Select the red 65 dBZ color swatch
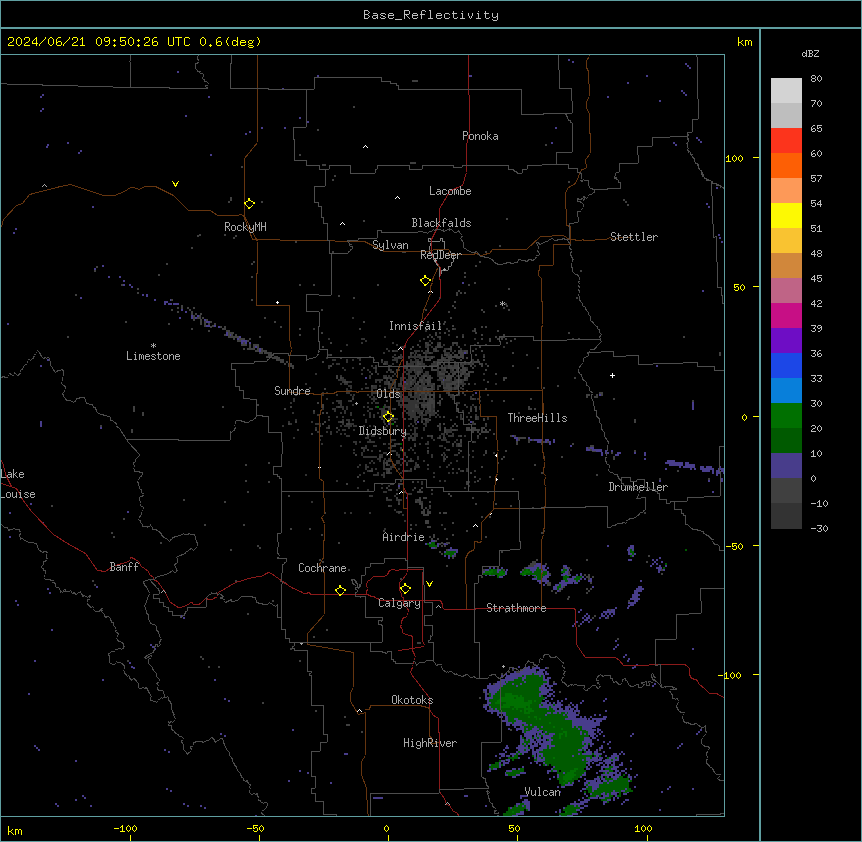The height and width of the screenshot is (842, 862). [x=786, y=141]
